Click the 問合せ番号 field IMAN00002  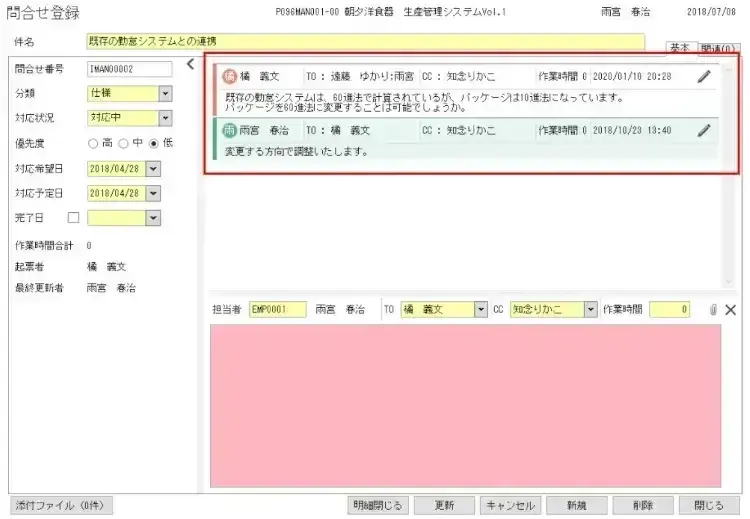[130, 69]
